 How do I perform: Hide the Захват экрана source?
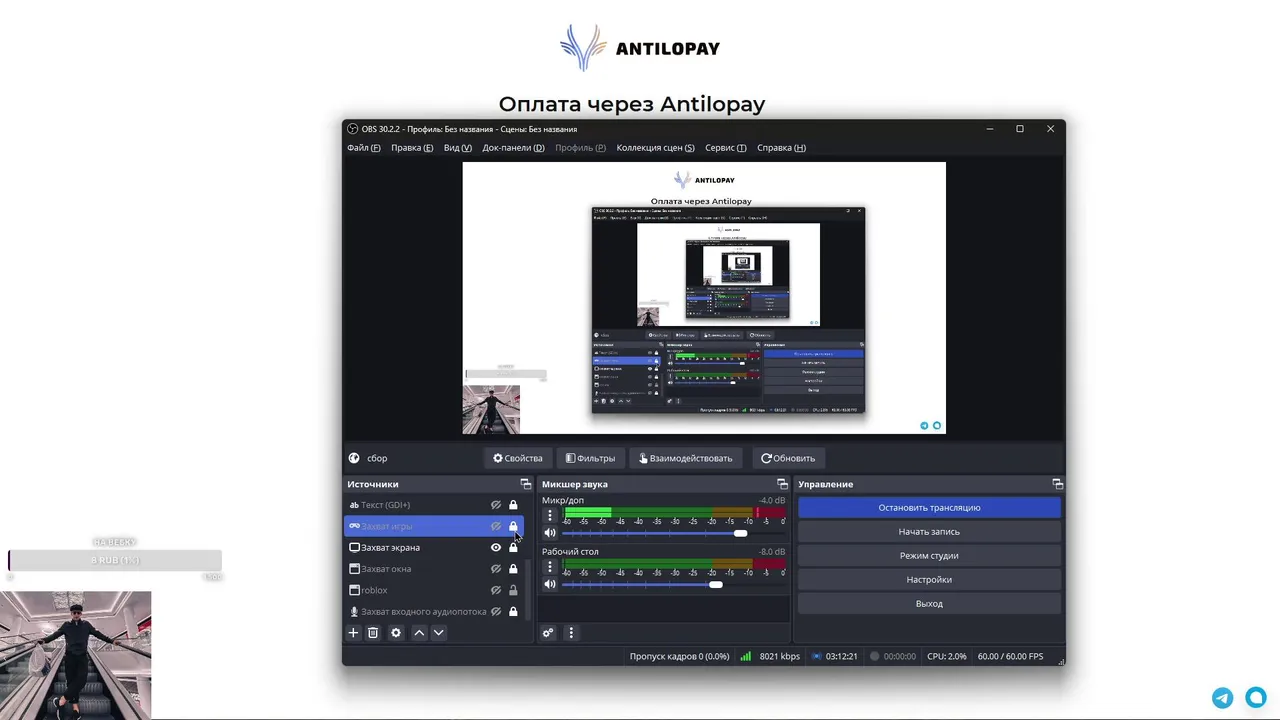(x=496, y=548)
